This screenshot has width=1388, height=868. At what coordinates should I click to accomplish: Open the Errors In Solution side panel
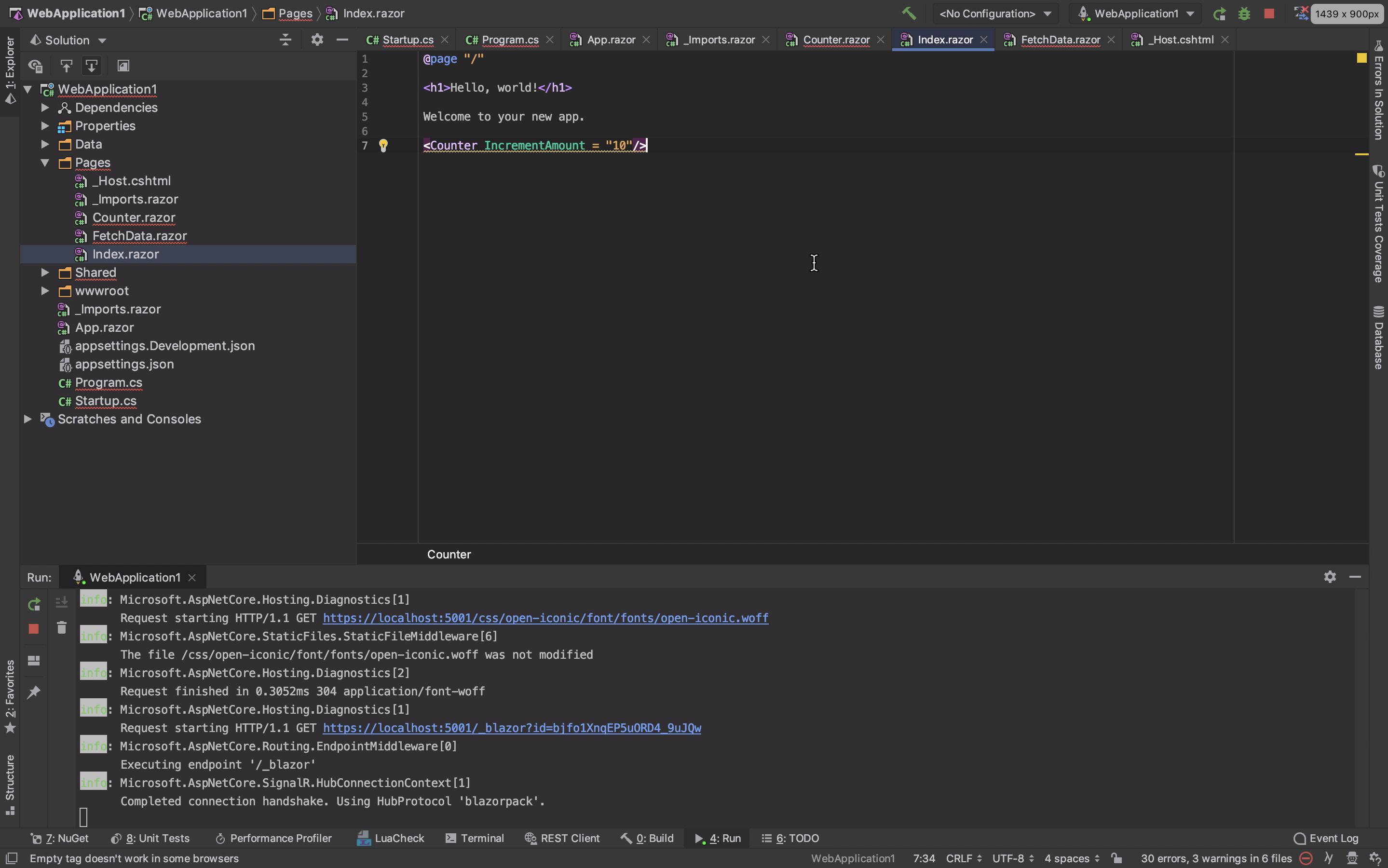click(1379, 90)
